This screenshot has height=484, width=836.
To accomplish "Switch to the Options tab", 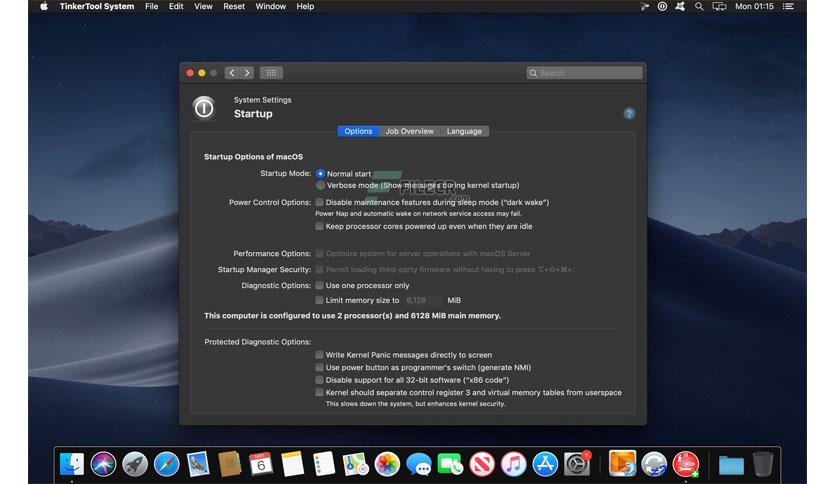I will click(358, 131).
